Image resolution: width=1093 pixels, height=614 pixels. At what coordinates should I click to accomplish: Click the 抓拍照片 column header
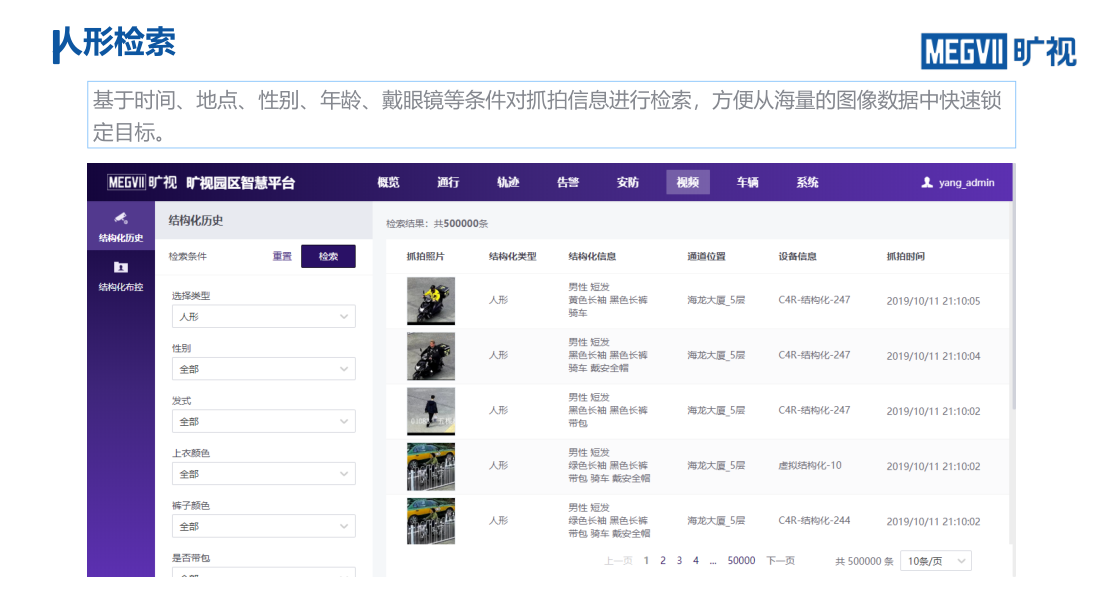coord(425,256)
